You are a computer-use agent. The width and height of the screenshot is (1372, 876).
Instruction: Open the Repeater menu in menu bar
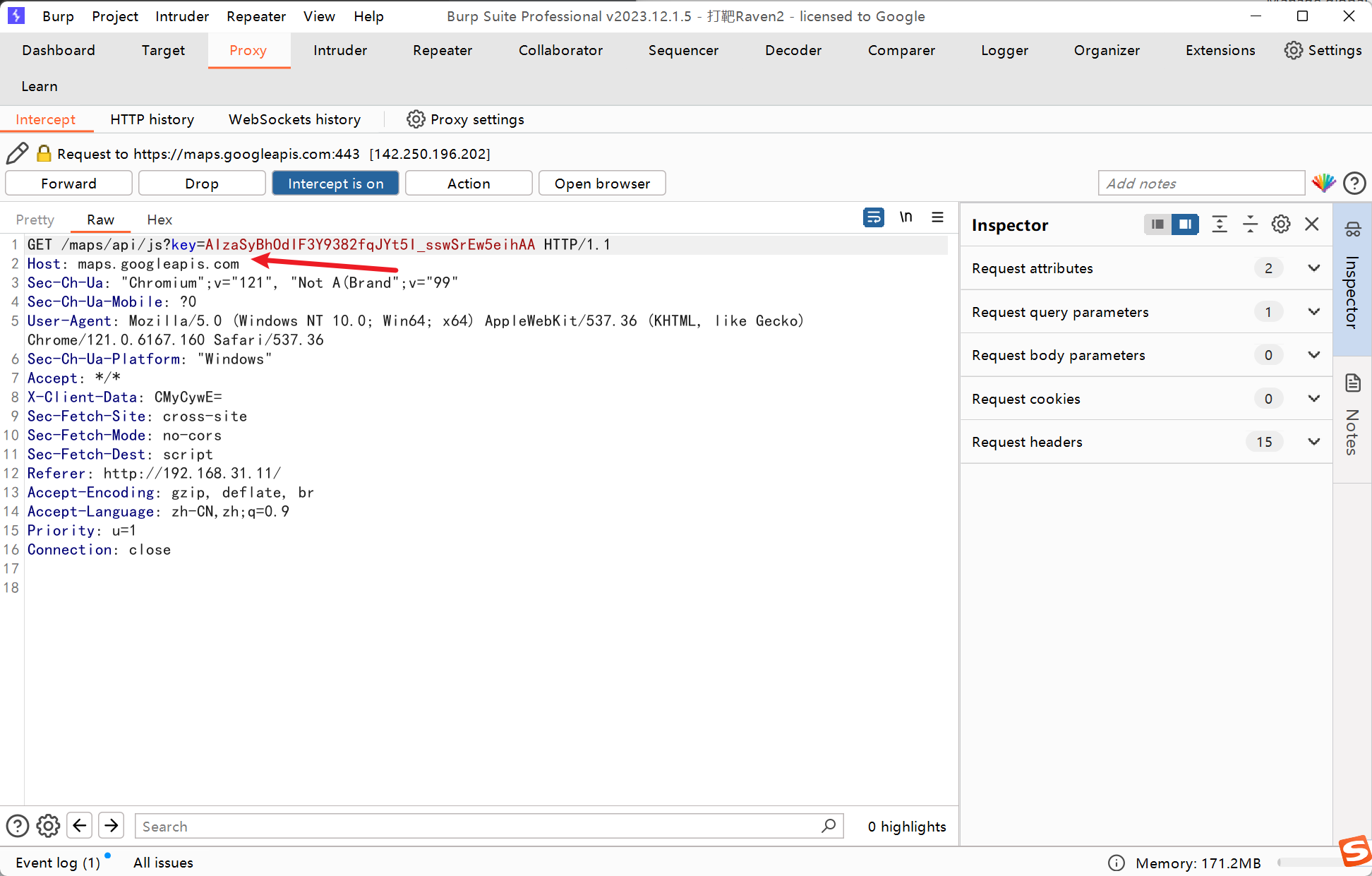coord(255,16)
